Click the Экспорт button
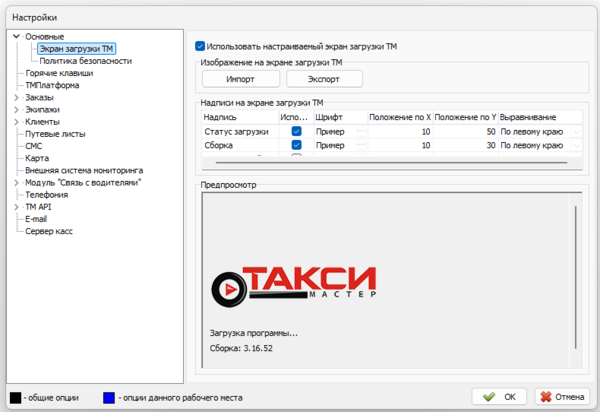This screenshot has width=600, height=412. [324, 79]
